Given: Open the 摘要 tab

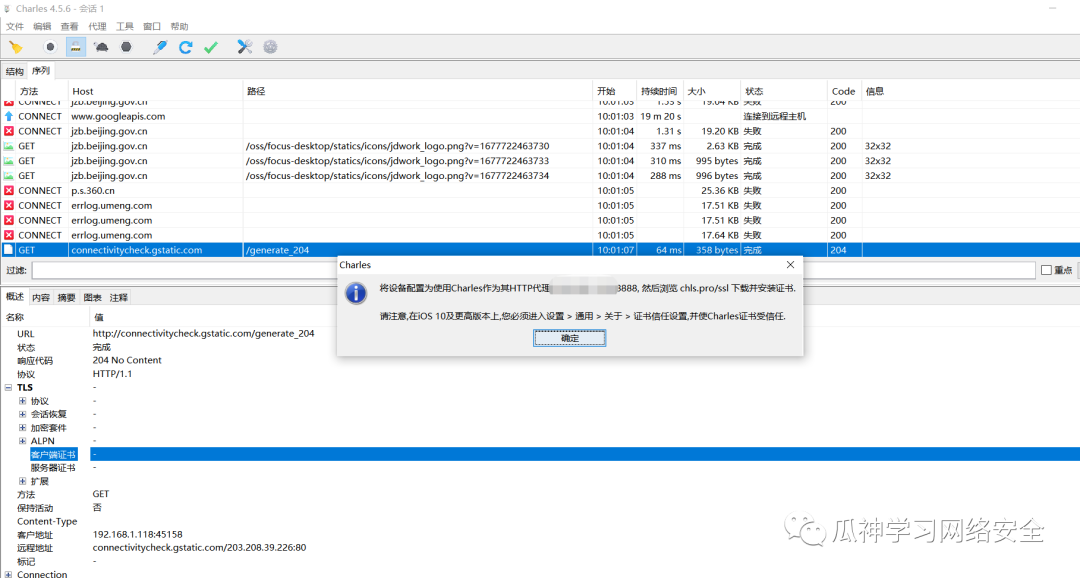Looking at the screenshot, I should [x=66, y=298].
